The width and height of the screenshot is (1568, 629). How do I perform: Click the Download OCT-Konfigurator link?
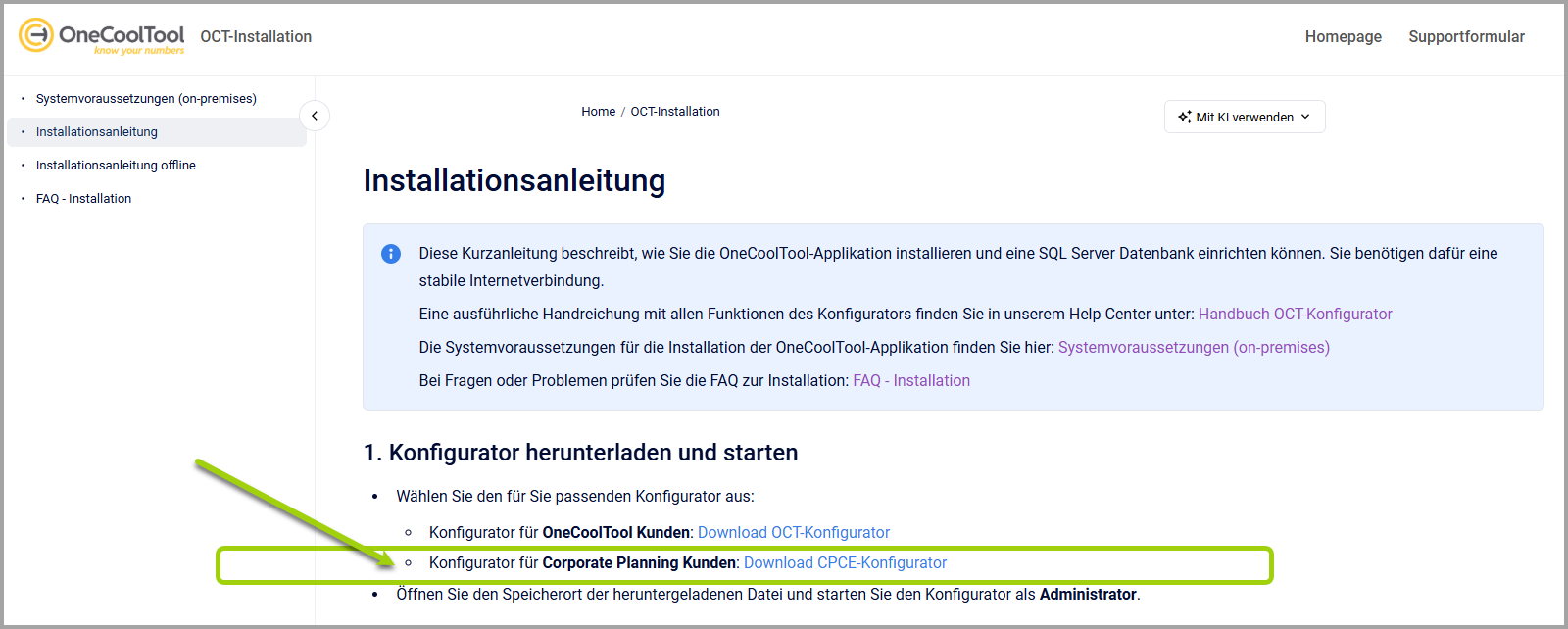[x=794, y=533]
